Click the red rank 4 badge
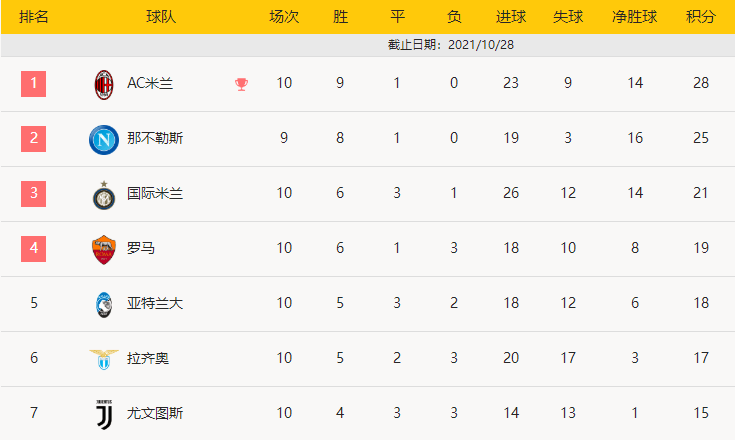The height and width of the screenshot is (440, 735). (34, 249)
